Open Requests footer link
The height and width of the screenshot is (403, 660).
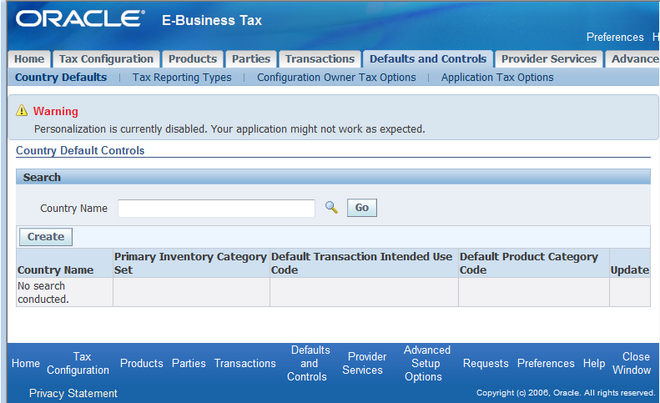[x=486, y=363]
